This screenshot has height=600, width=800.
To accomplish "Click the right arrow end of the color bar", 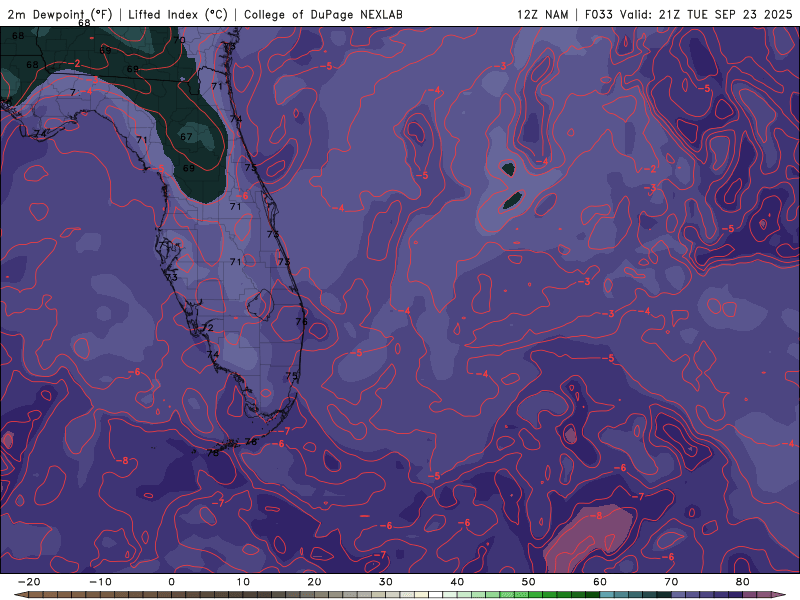I will (x=781, y=595).
